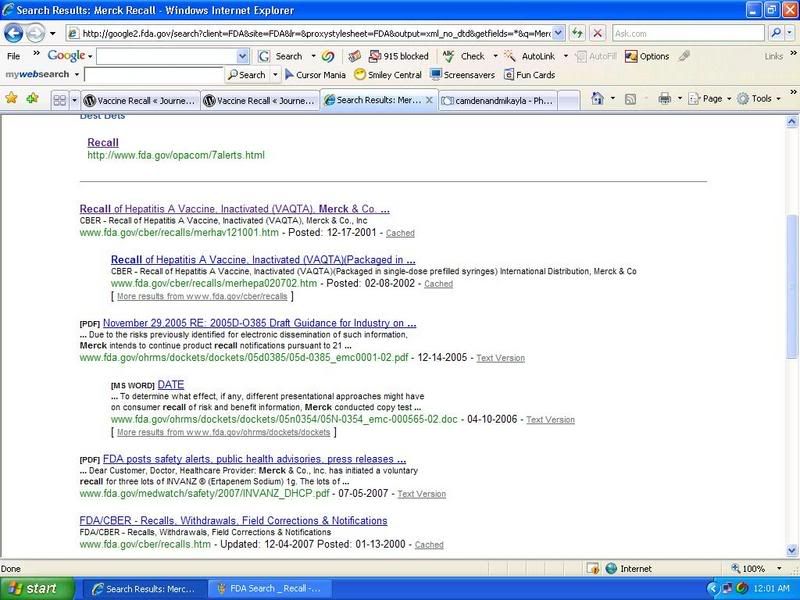Open Google toolbar Options
This screenshot has height=600, width=800.
(x=647, y=56)
